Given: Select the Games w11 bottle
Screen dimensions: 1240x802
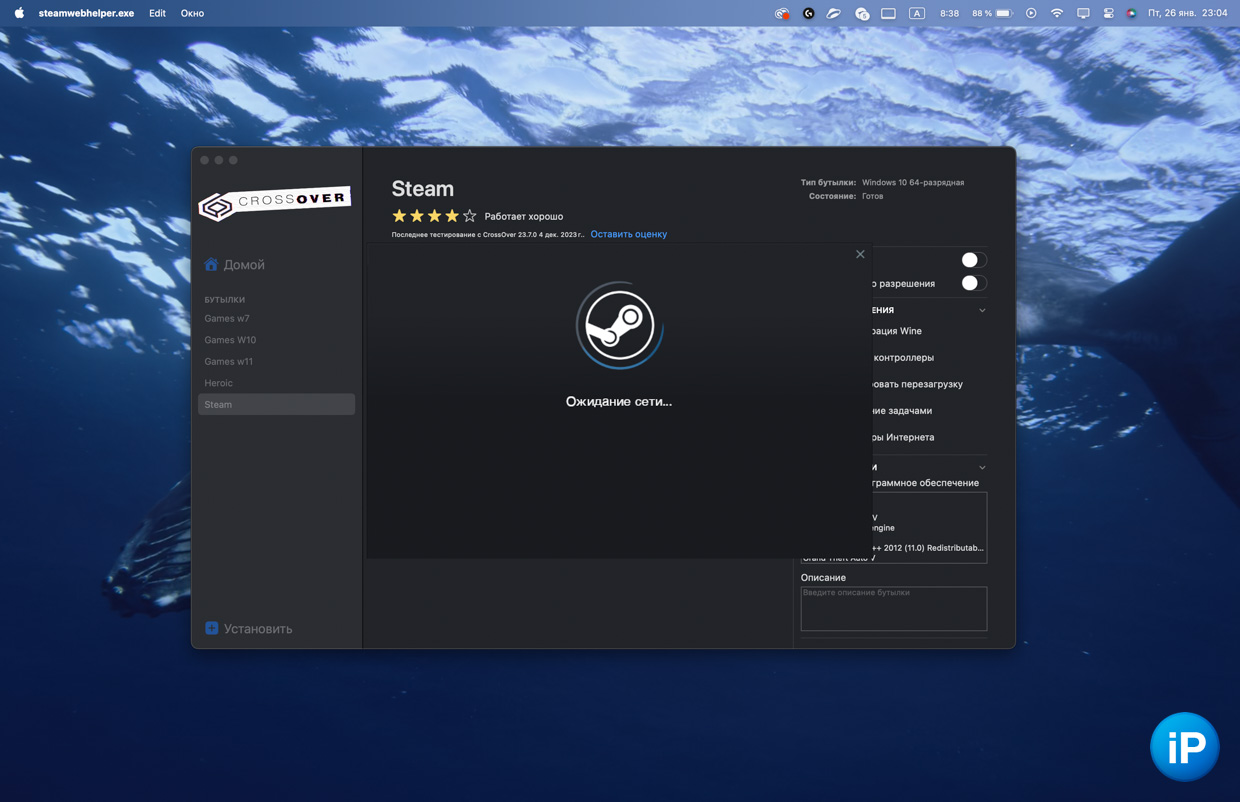Looking at the screenshot, I should pyautogui.click(x=276, y=361).
